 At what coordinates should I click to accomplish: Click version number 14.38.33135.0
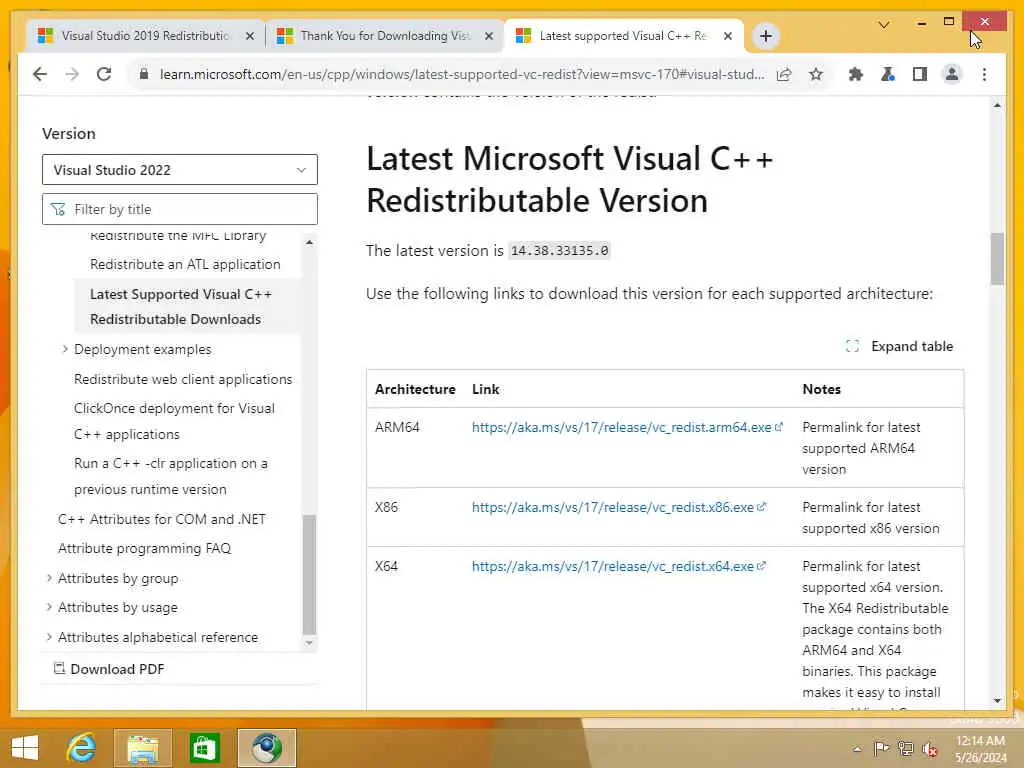click(x=559, y=251)
